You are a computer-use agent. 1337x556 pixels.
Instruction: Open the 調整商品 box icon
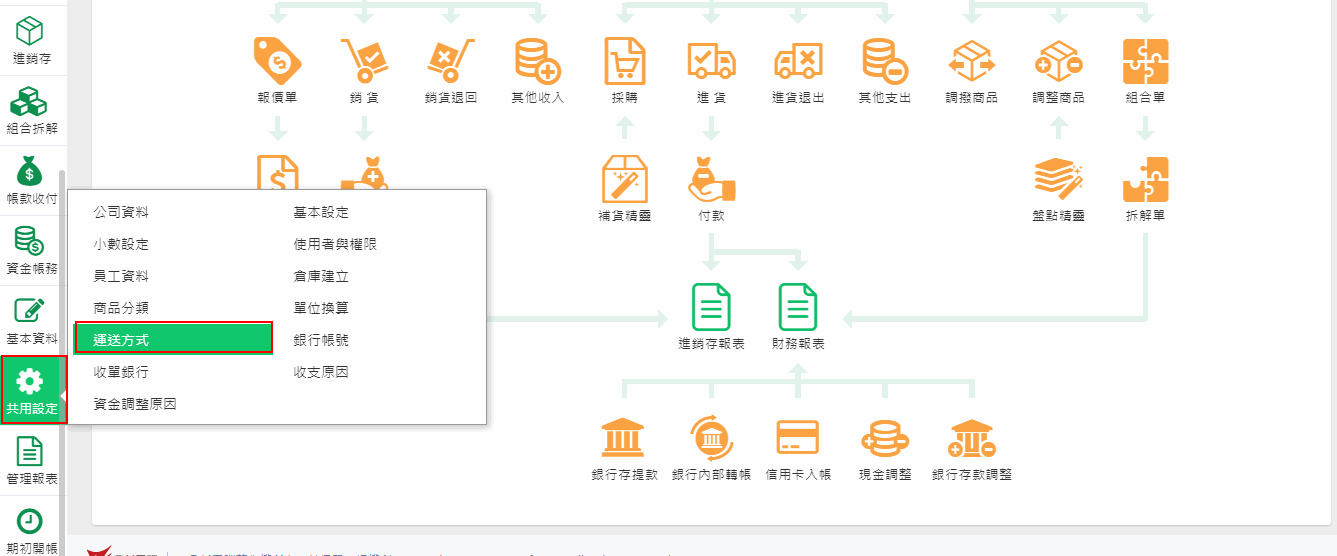1058,61
